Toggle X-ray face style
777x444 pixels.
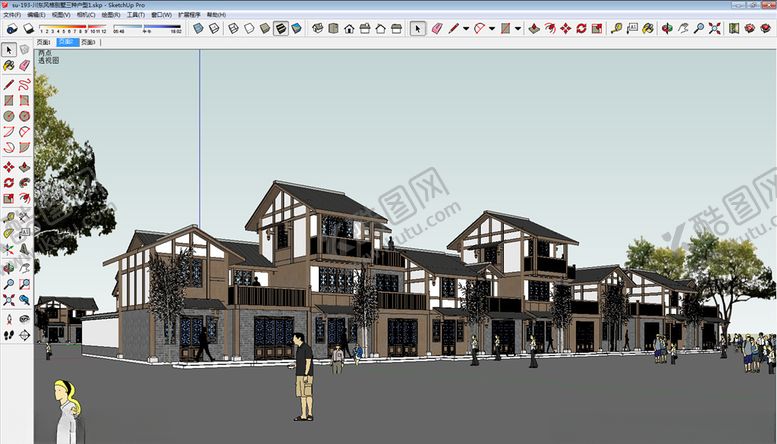199,28
